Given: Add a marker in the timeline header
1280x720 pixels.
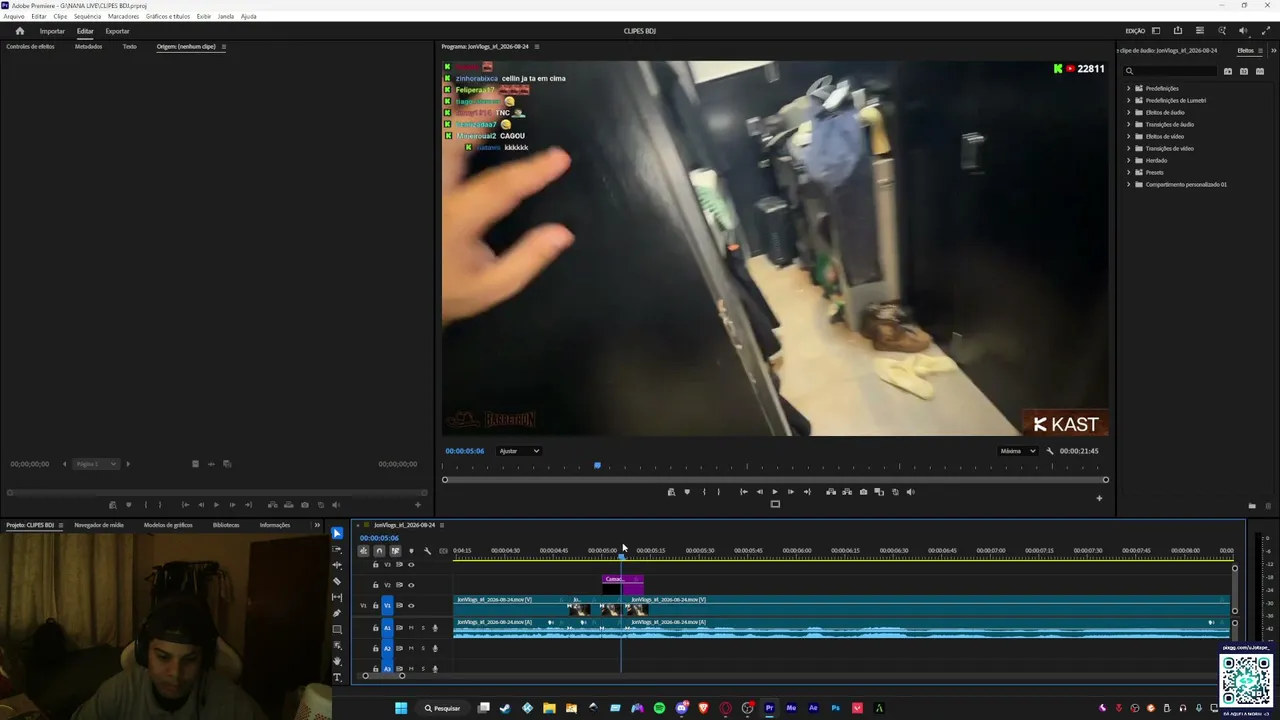Looking at the screenshot, I should [x=411, y=551].
